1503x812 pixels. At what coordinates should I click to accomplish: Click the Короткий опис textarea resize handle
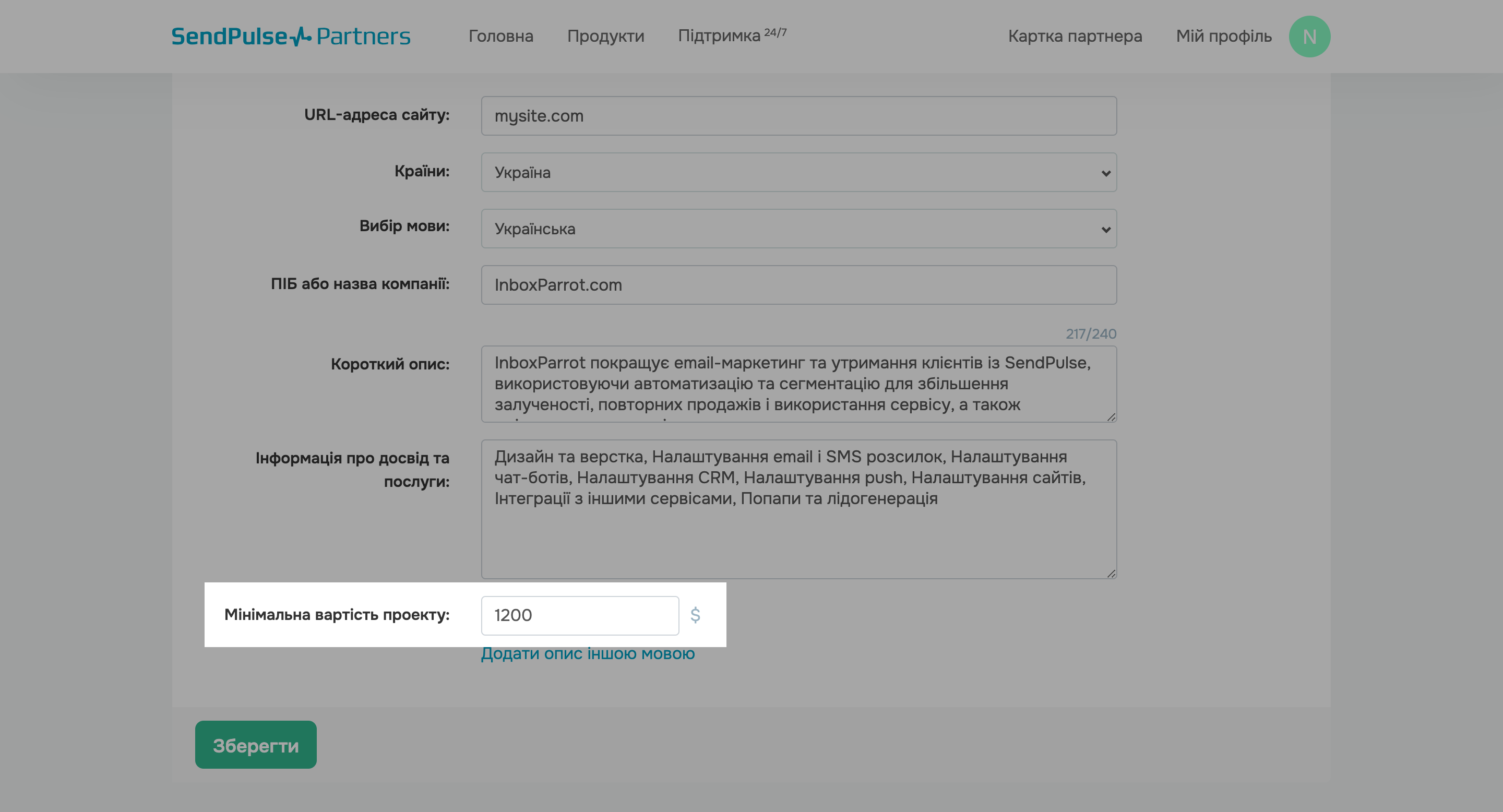pyautogui.click(x=1111, y=416)
